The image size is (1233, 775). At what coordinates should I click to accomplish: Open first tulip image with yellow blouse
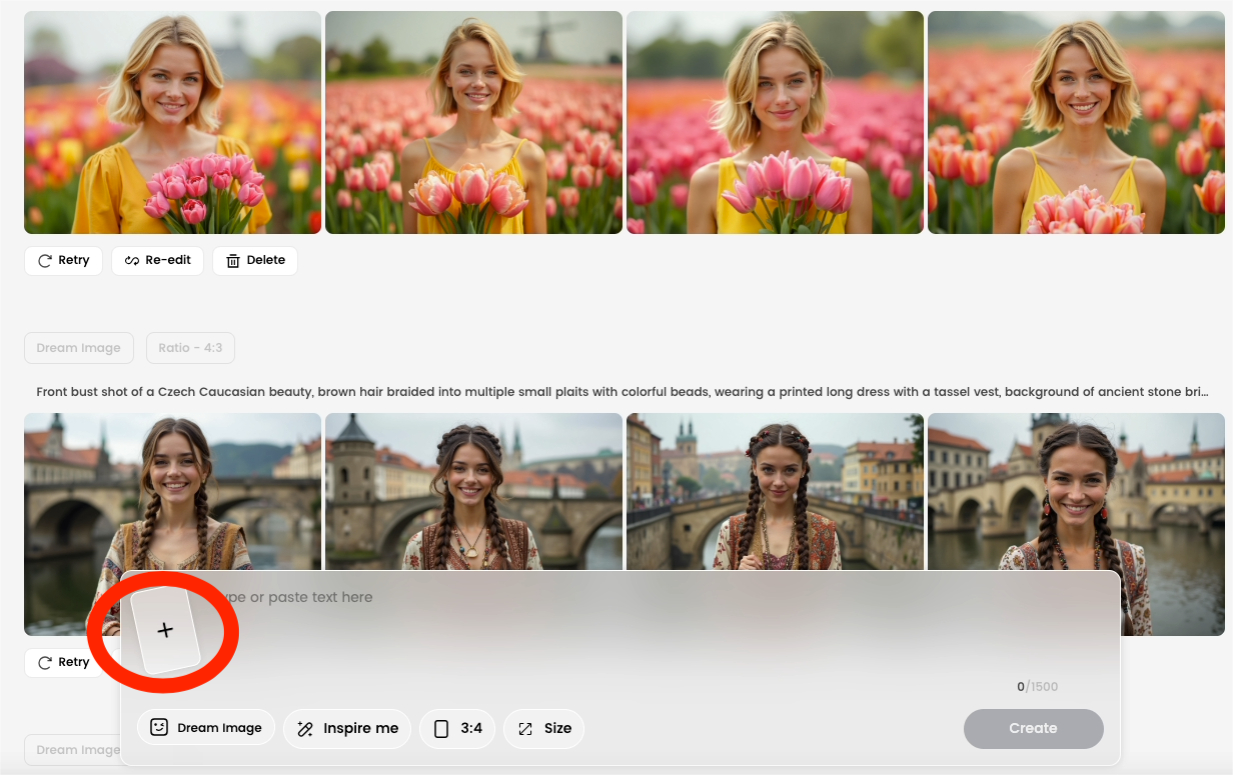(x=172, y=122)
